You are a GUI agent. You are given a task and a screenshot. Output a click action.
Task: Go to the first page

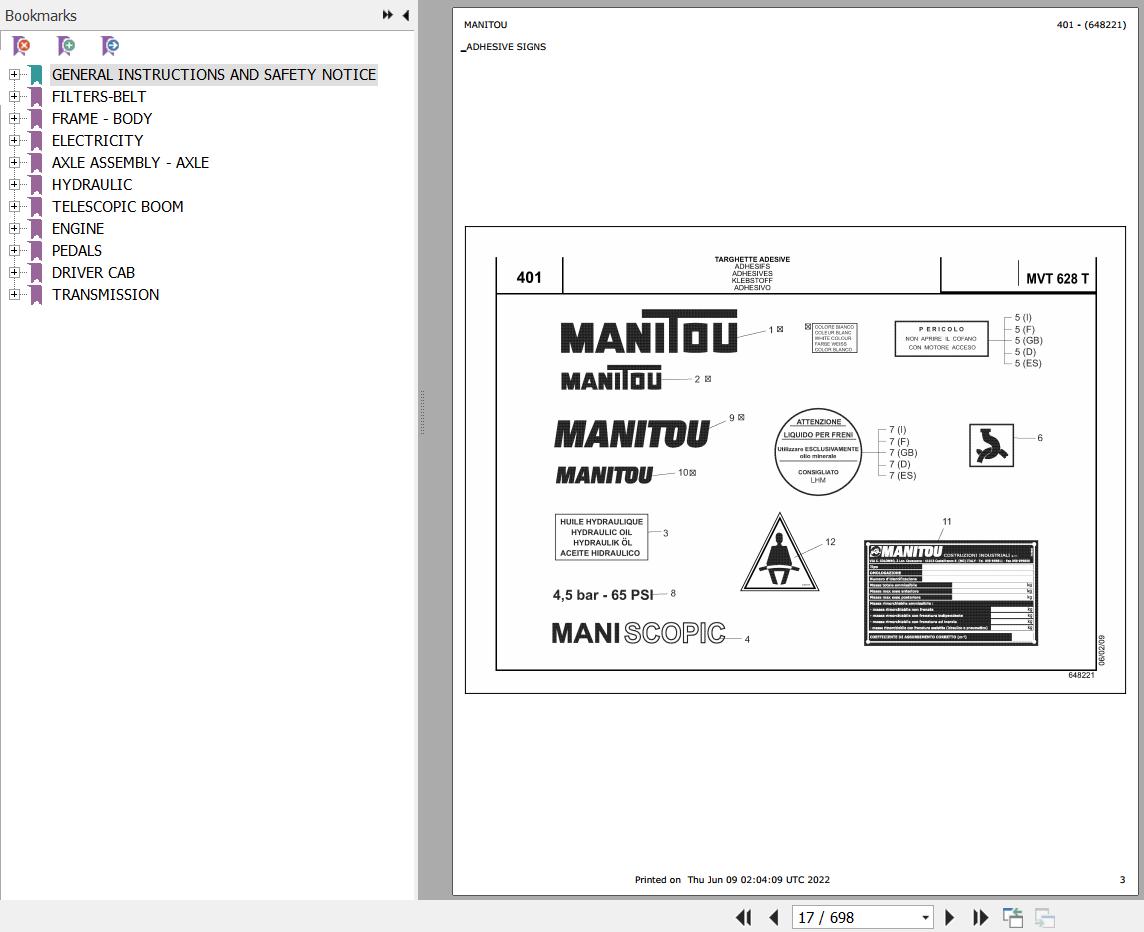pos(743,917)
